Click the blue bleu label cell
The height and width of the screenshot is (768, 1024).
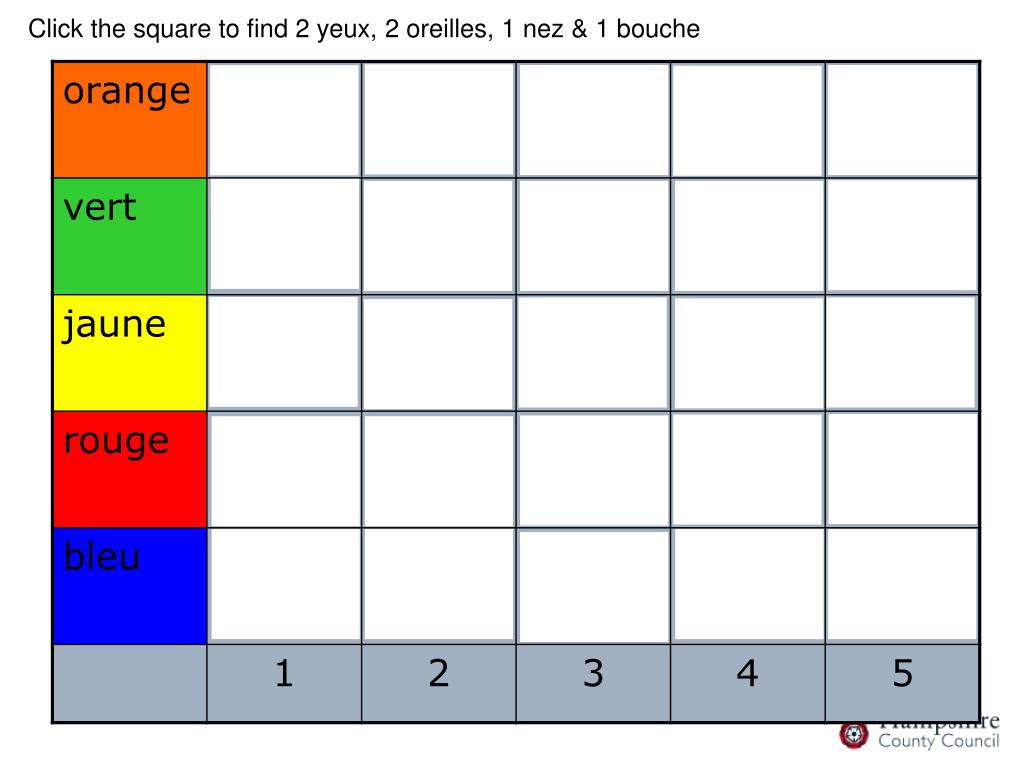click(130, 586)
